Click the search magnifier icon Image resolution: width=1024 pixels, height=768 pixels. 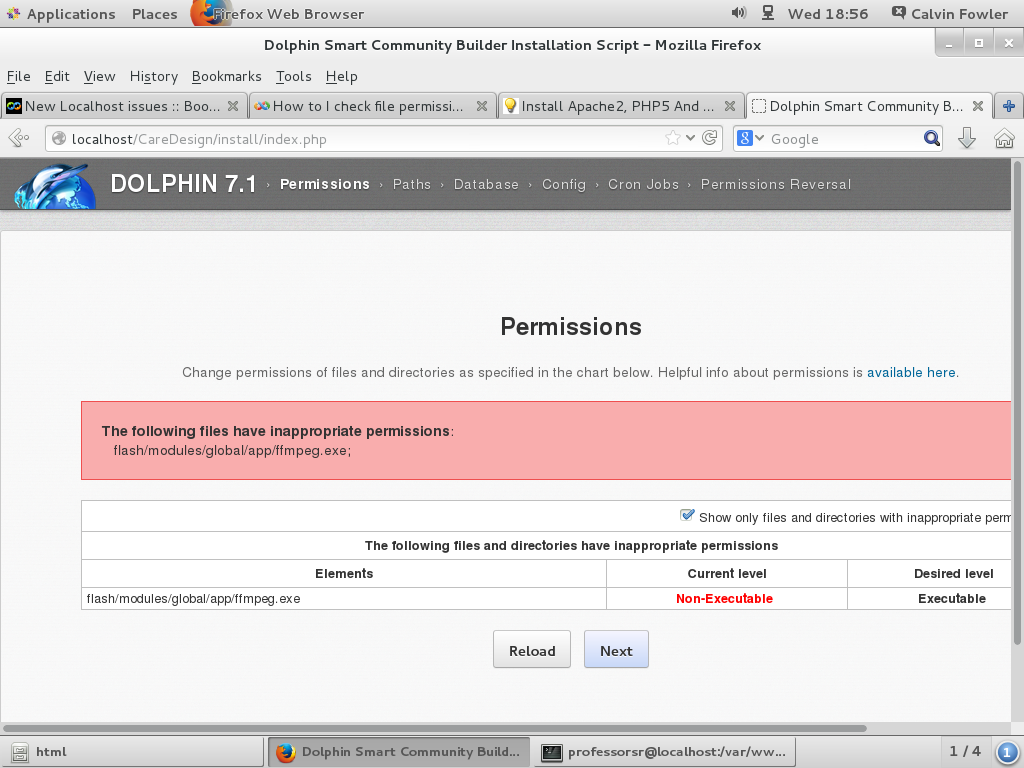pyautogui.click(x=931, y=139)
